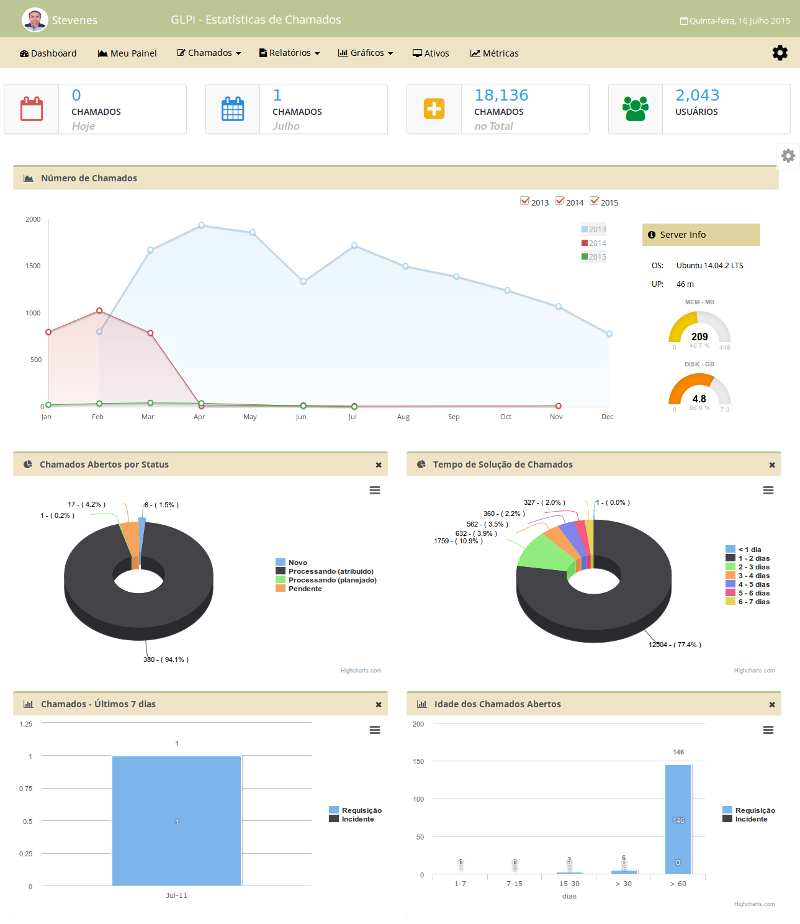Toggle the 2014 year checkbox
The image size is (800, 924).
(560, 201)
